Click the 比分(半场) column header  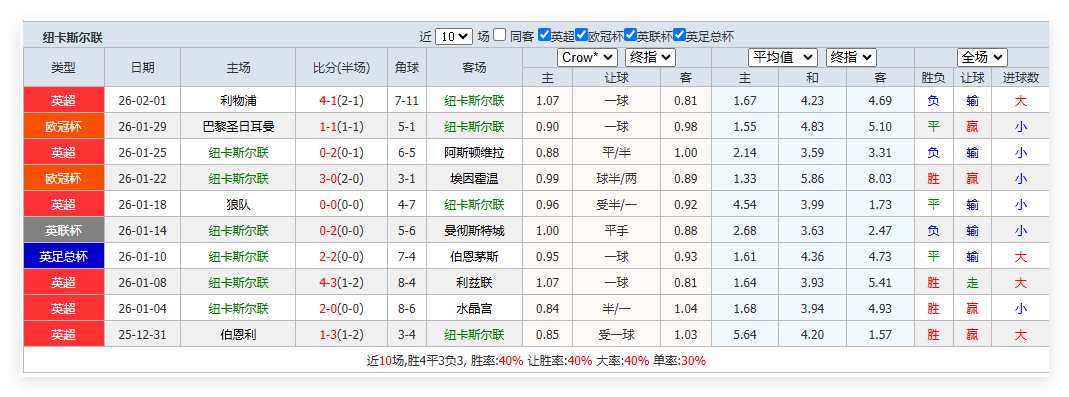pyautogui.click(x=341, y=68)
